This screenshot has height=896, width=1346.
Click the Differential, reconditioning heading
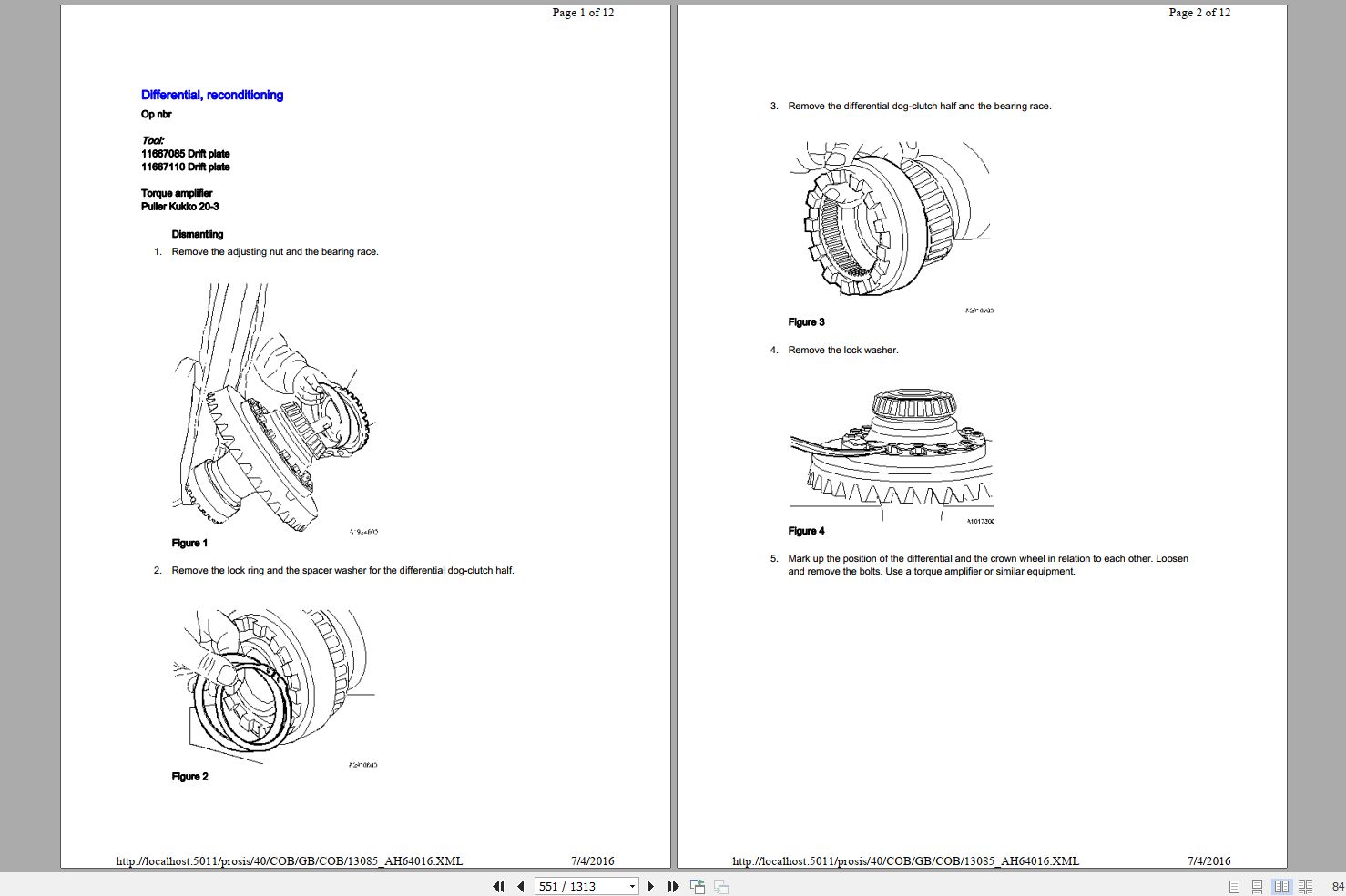pyautogui.click(x=212, y=95)
